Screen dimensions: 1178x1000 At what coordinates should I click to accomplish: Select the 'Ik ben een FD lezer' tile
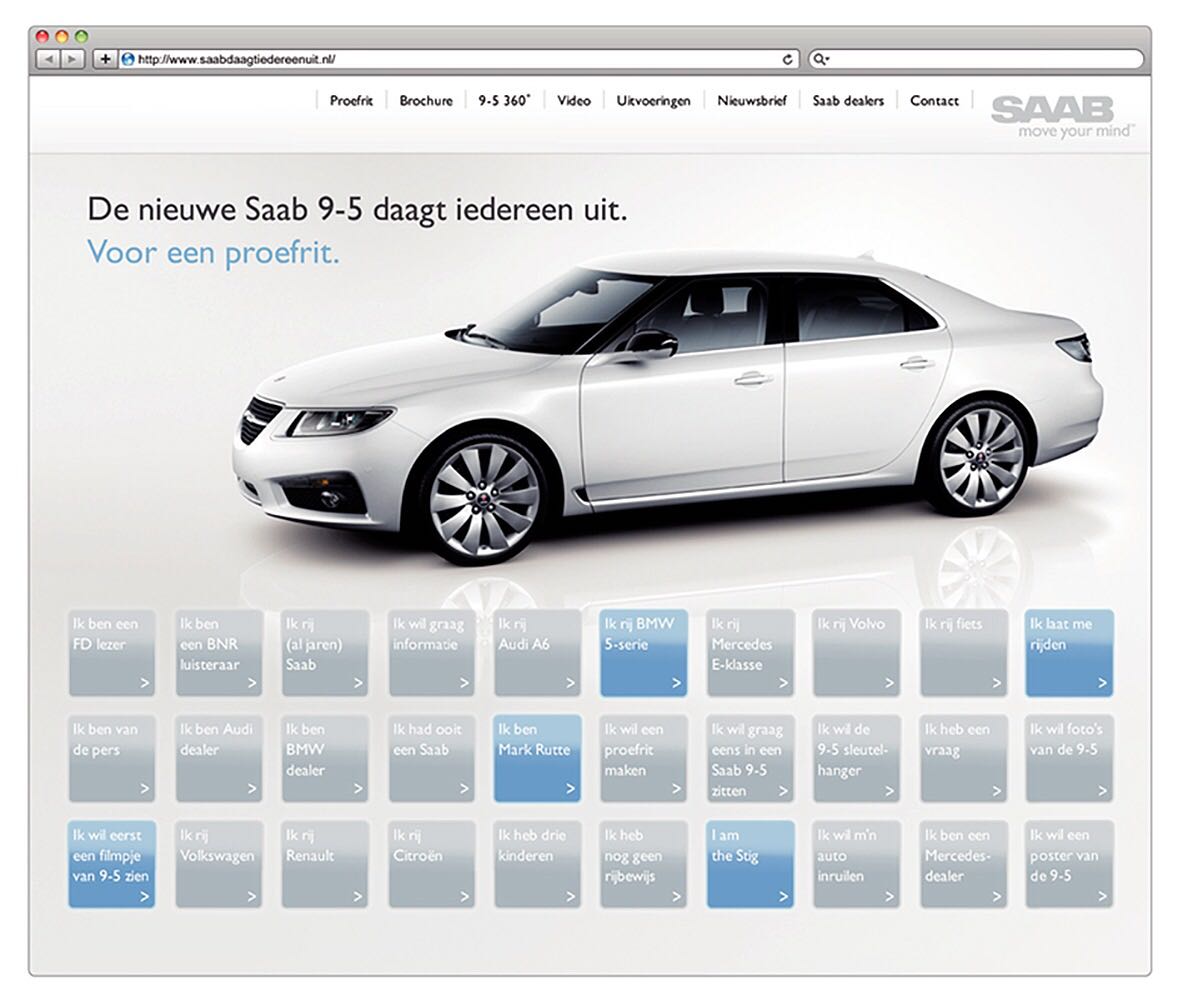[x=112, y=653]
